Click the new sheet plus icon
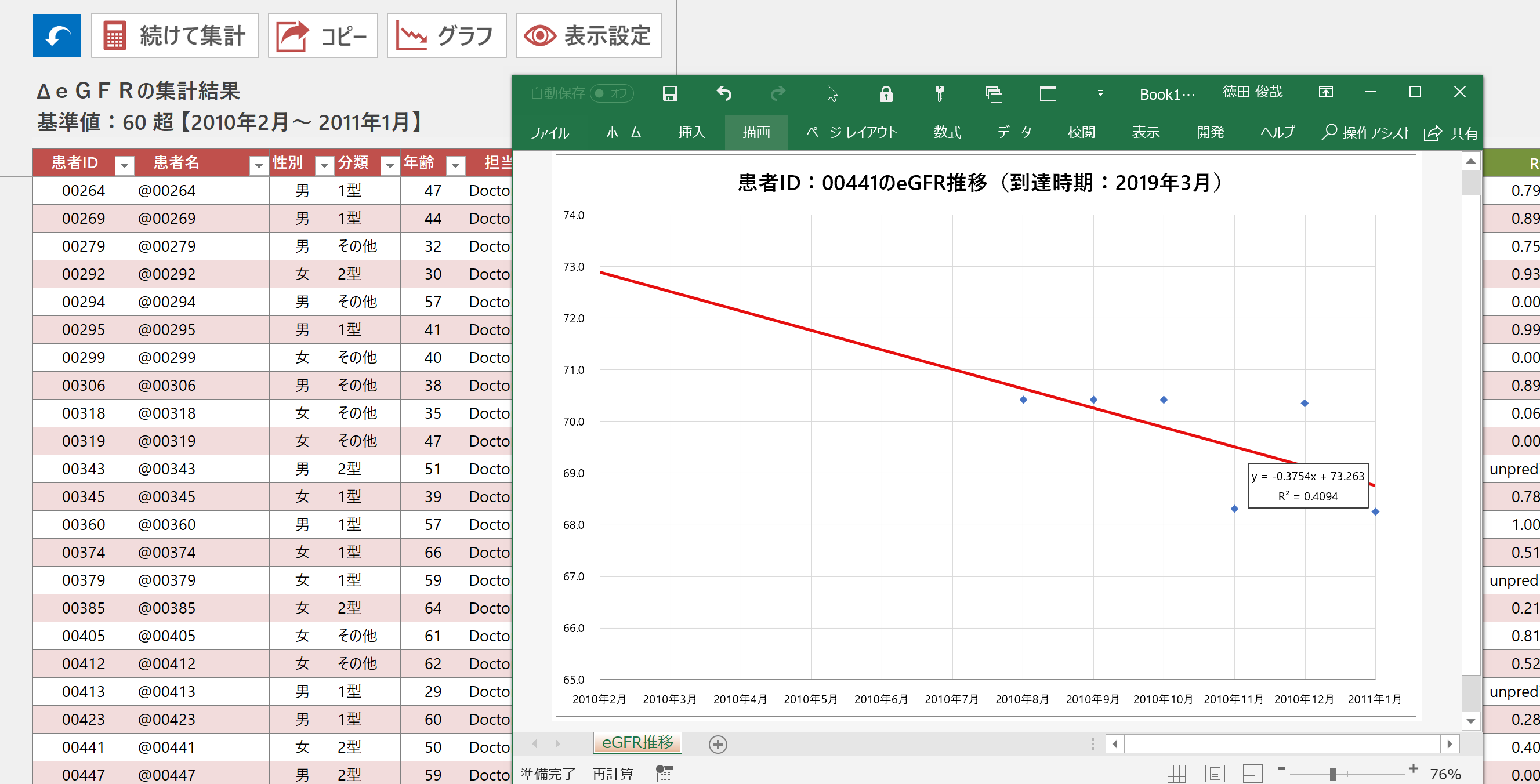1540x784 pixels. point(718,744)
